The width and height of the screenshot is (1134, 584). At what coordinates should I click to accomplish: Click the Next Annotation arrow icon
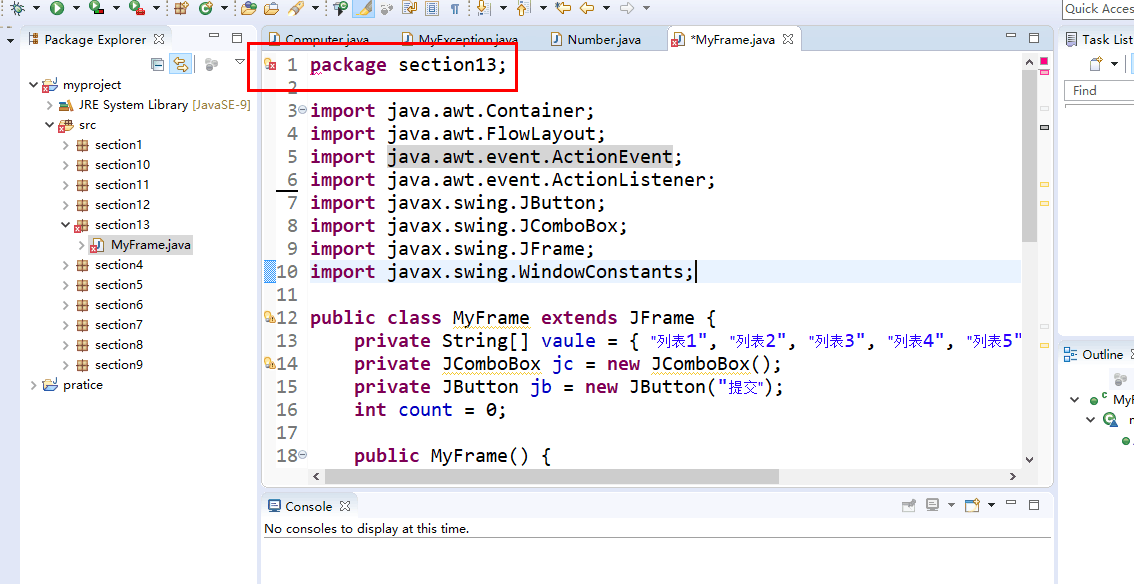click(483, 8)
